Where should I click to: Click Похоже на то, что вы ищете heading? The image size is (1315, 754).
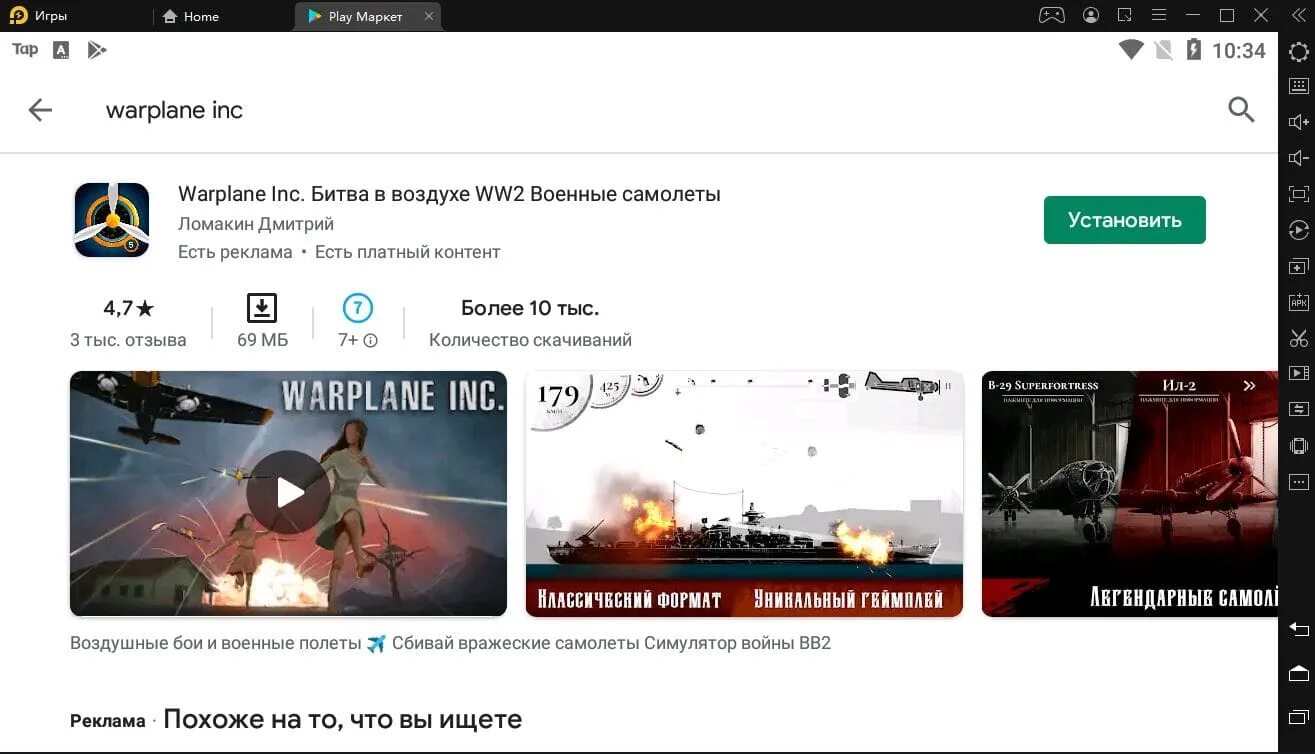tap(342, 719)
